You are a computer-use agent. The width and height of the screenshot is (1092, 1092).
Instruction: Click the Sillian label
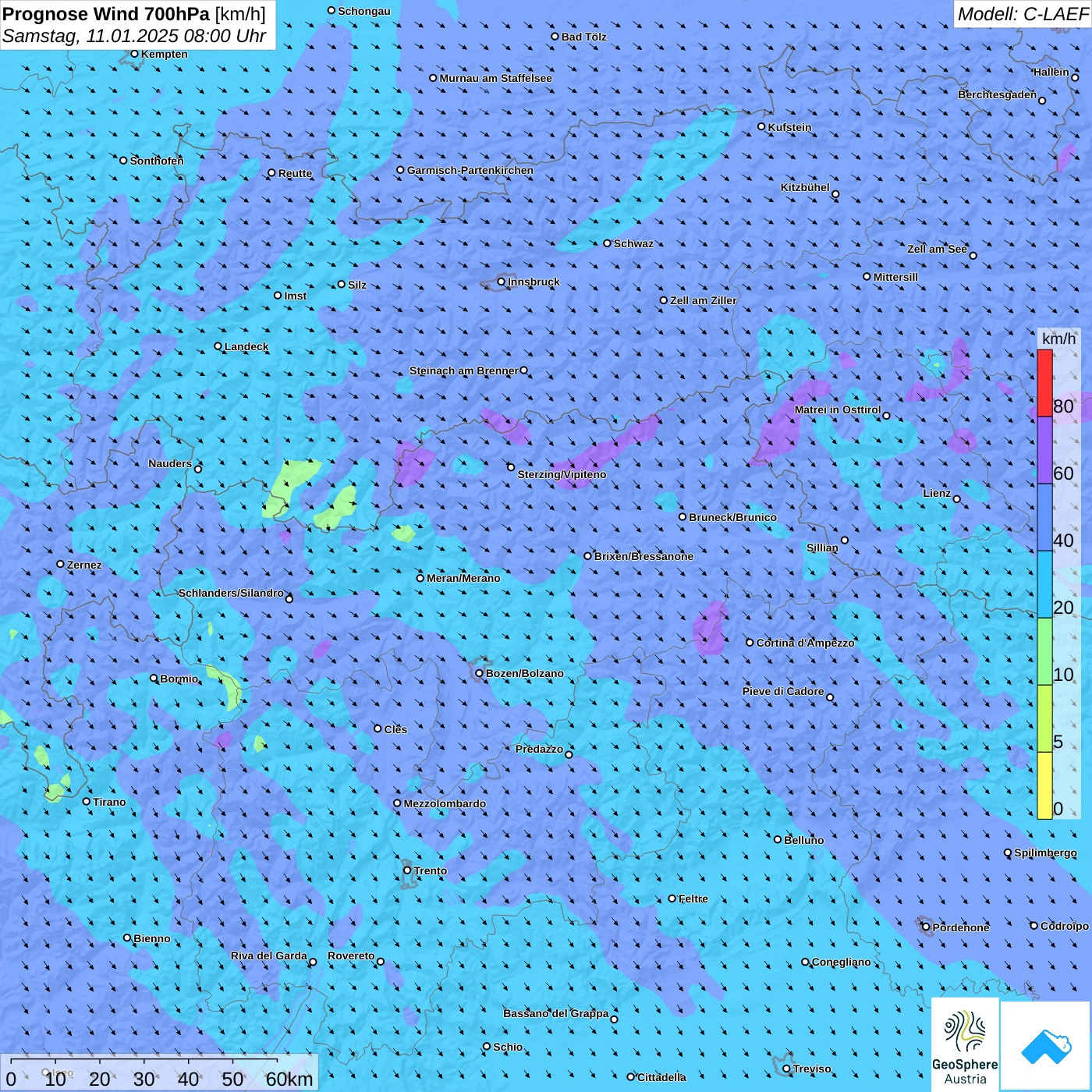coord(822,548)
